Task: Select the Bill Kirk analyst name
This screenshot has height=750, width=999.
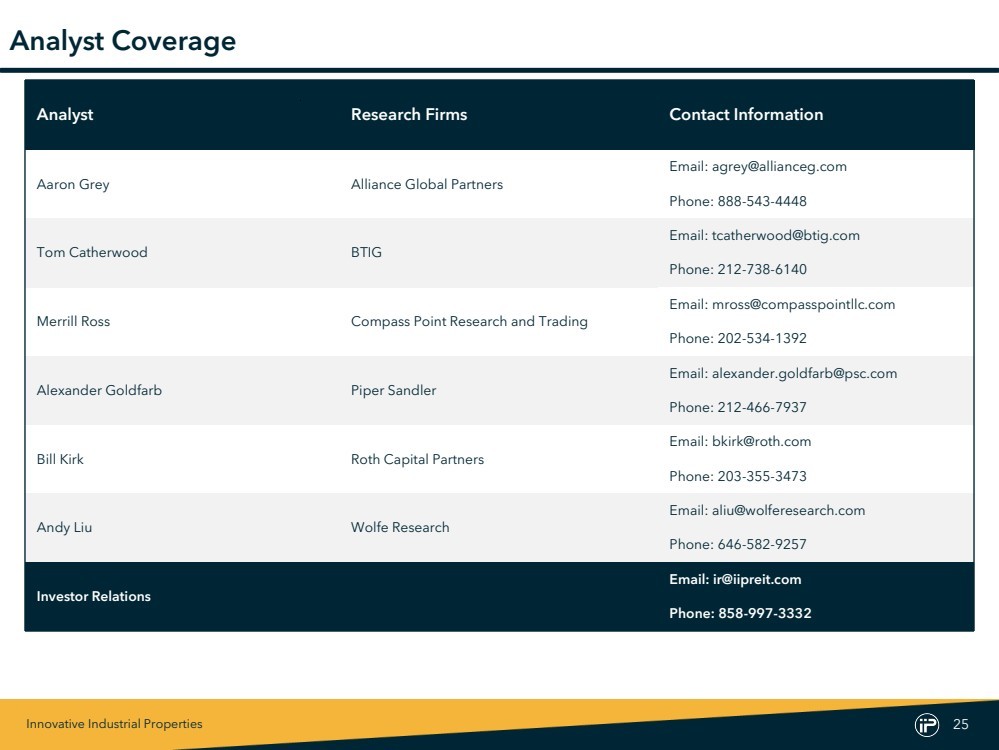Action: (60, 459)
